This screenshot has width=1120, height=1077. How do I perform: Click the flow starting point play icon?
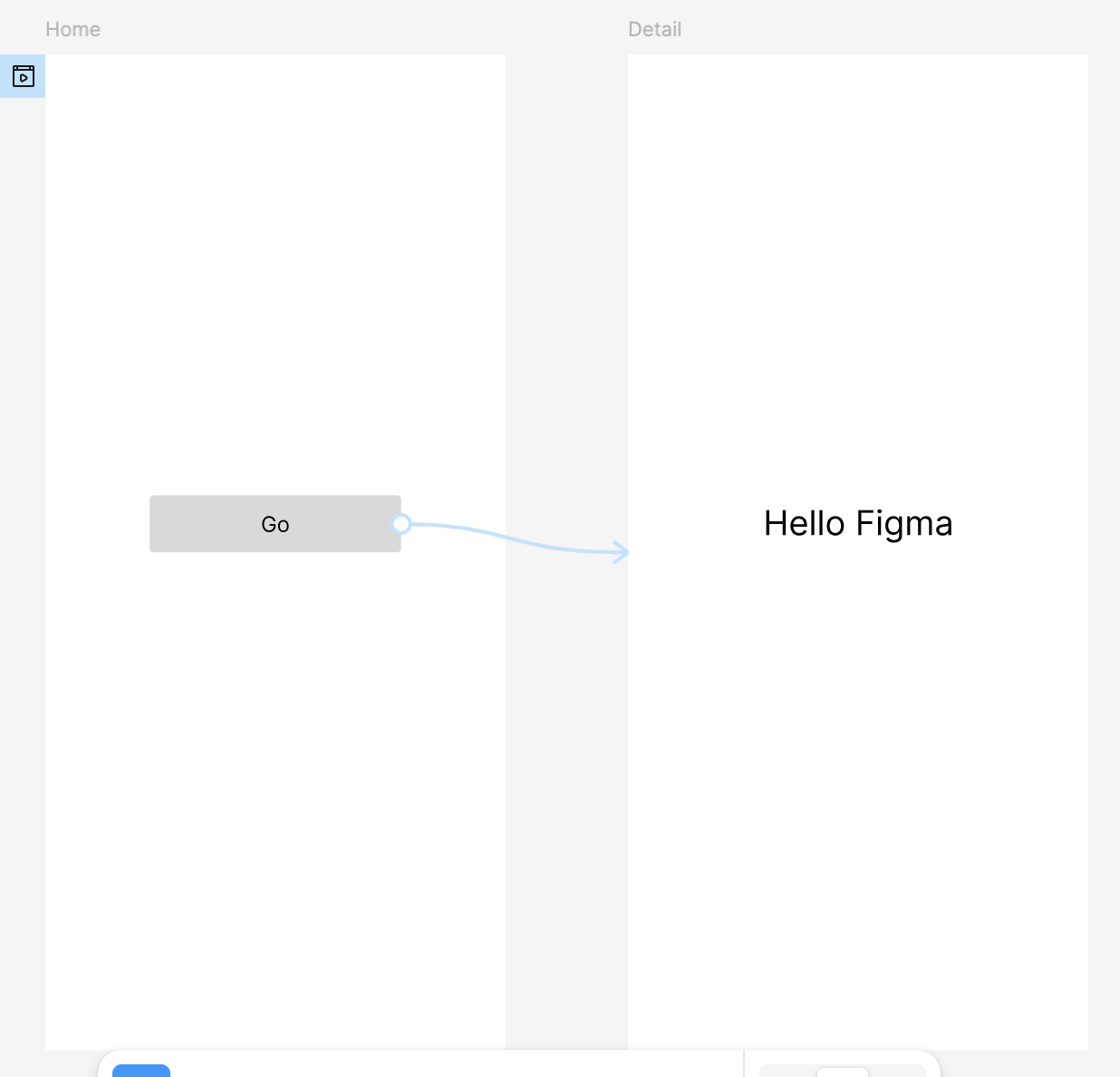point(23,76)
